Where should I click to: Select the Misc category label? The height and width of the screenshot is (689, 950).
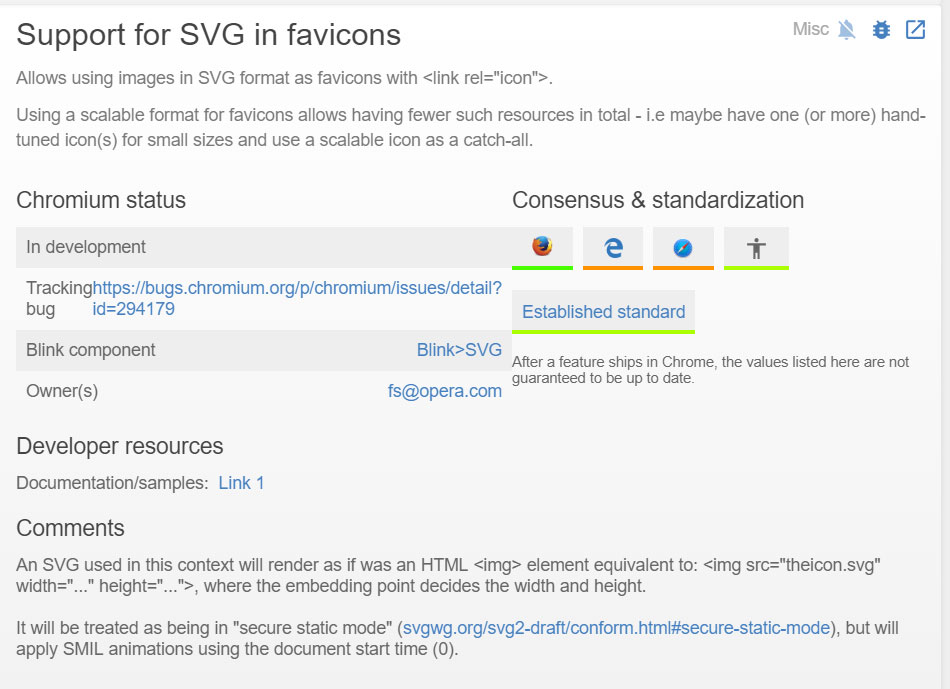tap(811, 29)
